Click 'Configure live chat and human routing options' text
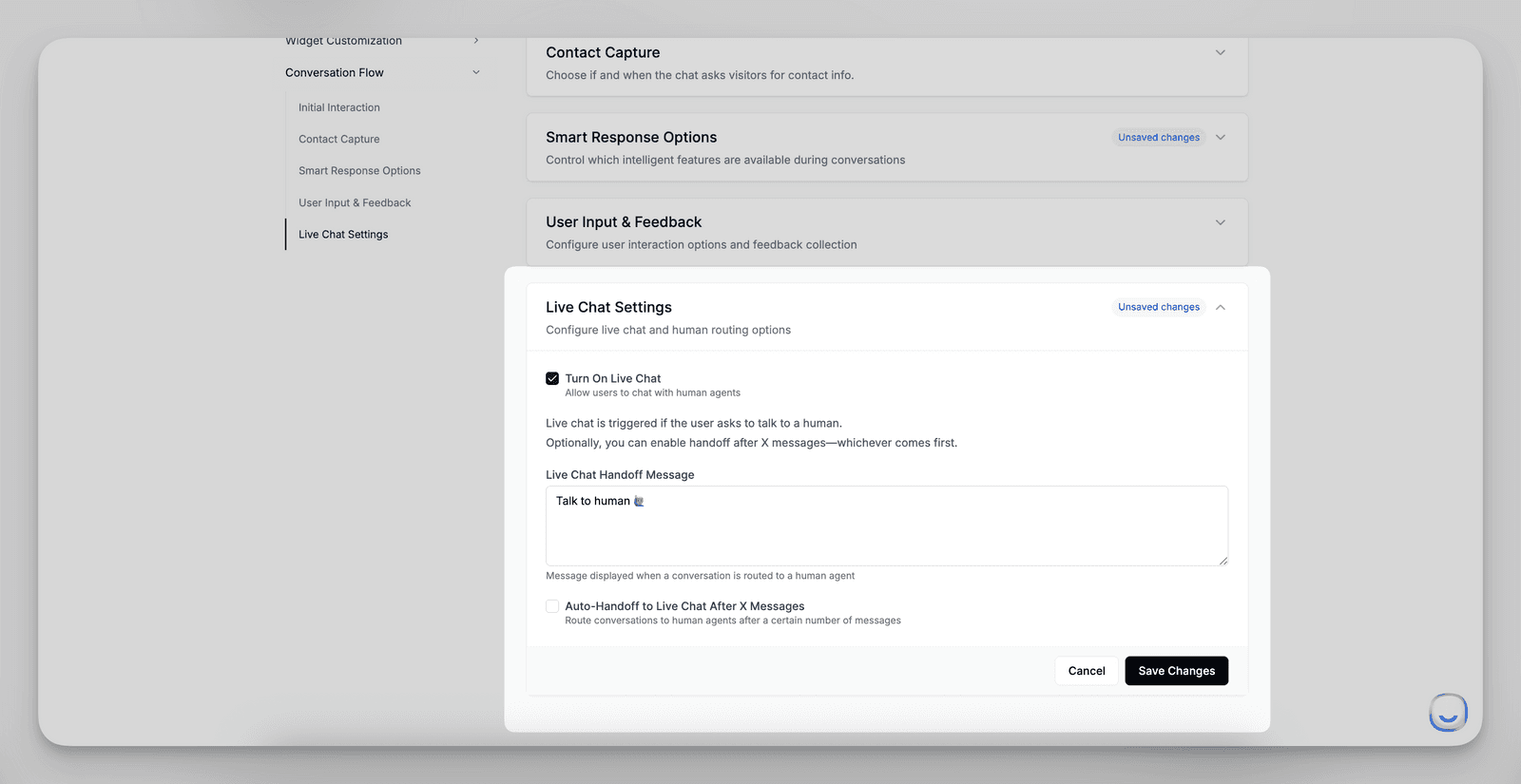Image resolution: width=1521 pixels, height=784 pixels. [x=668, y=330]
